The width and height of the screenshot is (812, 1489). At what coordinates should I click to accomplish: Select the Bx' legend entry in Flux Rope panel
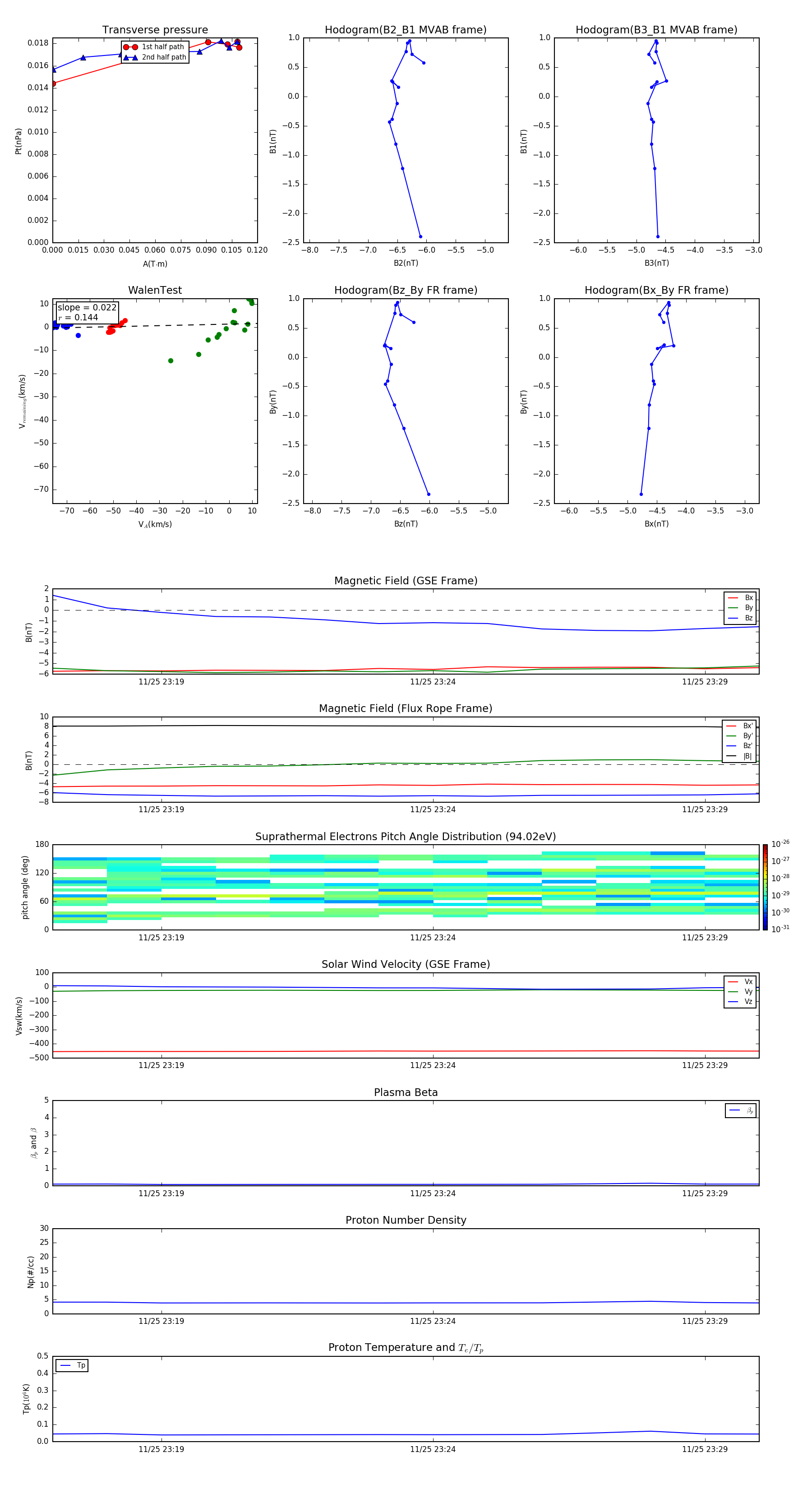(740, 726)
